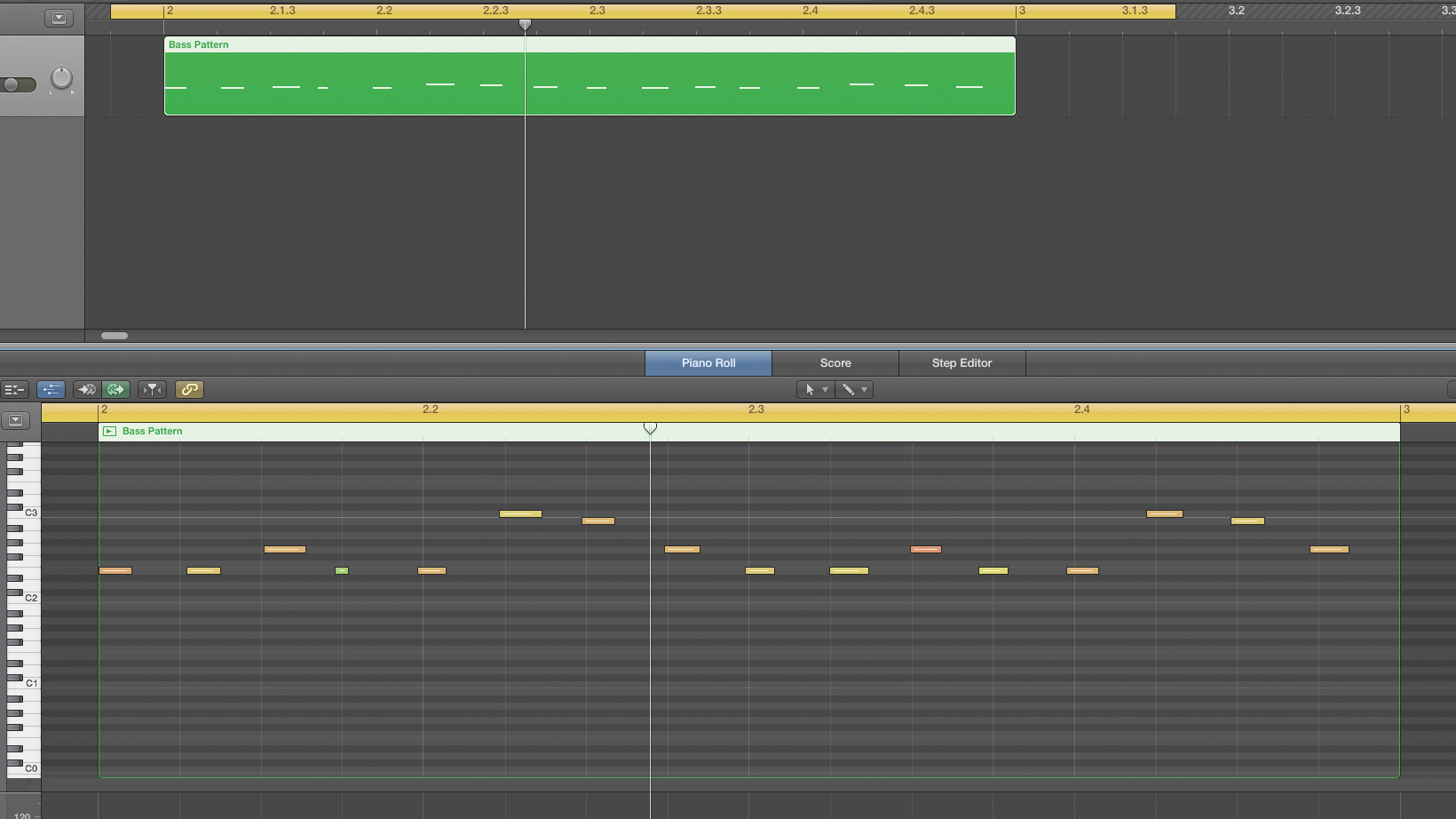Select the last note before bar 3 in piano roll

click(1329, 549)
